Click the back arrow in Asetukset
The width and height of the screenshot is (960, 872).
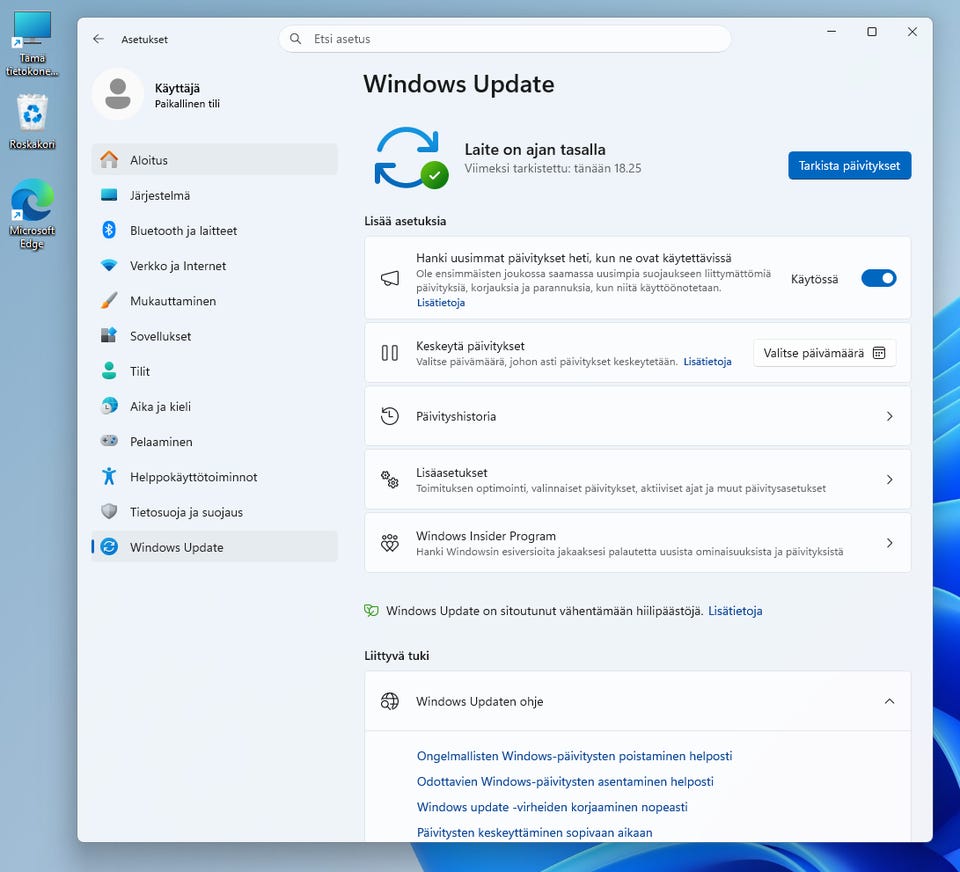tap(98, 39)
